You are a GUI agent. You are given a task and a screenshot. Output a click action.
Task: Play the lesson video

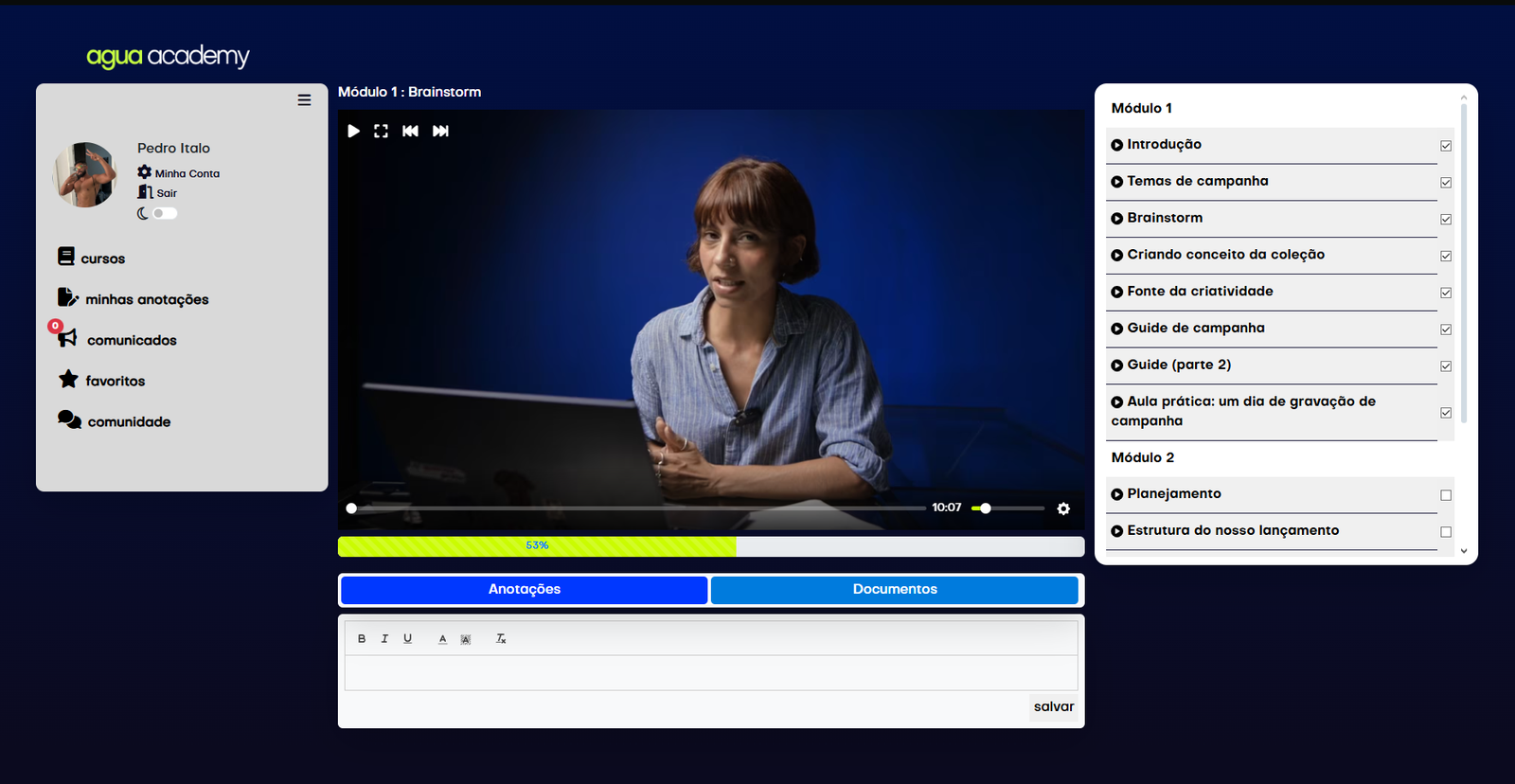[x=353, y=131]
